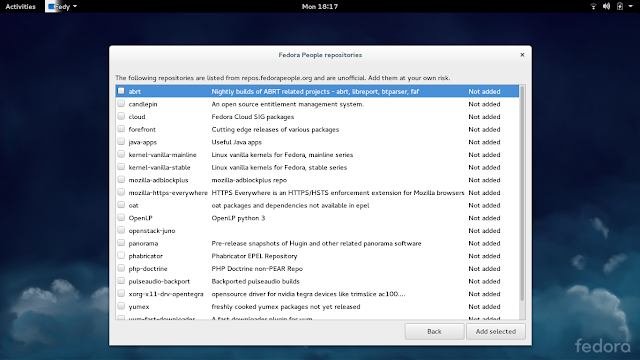Open the Activities overview
The width and height of the screenshot is (640, 360).
20,7
